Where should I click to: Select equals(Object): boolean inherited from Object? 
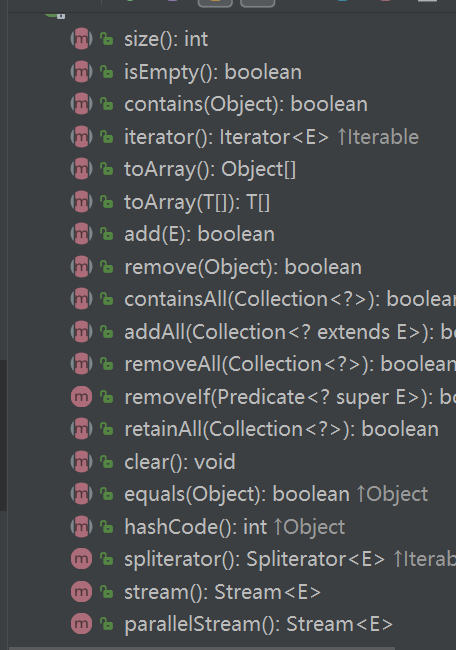point(237,494)
